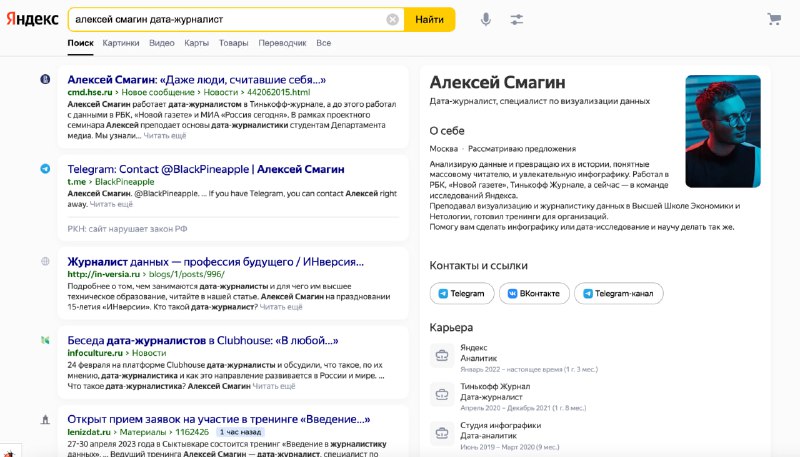This screenshot has width=800, height=457.
Task: Click Читать ещё under the Clubhouse result
Action: pyautogui.click(x=274, y=386)
